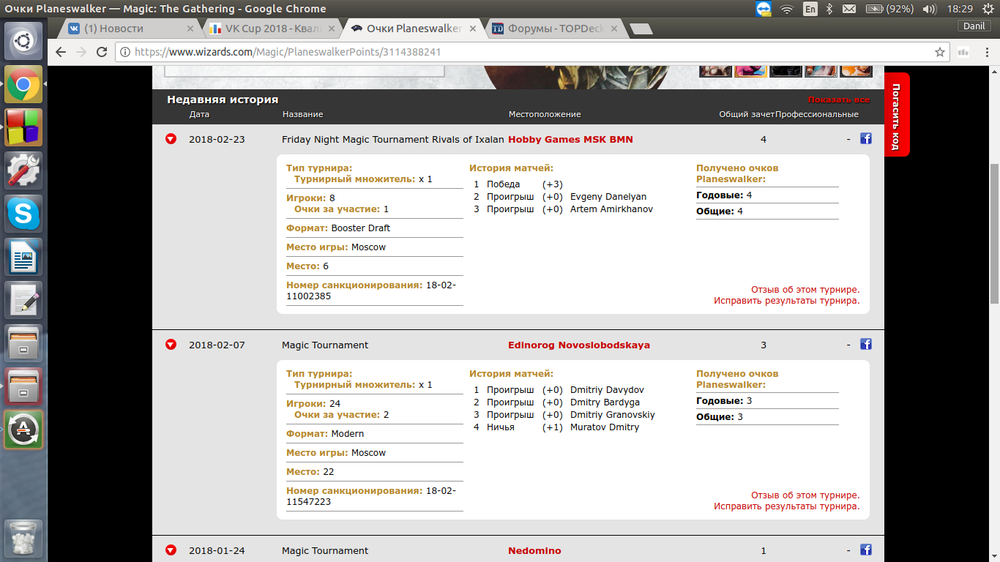Image resolution: width=1000 pixels, height=562 pixels.
Task: Open Skype from the launcher
Action: point(23,213)
